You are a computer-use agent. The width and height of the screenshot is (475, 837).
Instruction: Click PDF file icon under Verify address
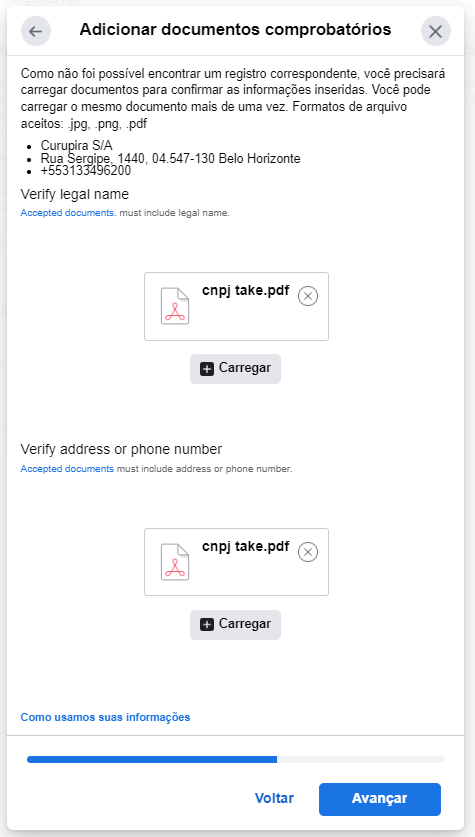pos(175,562)
